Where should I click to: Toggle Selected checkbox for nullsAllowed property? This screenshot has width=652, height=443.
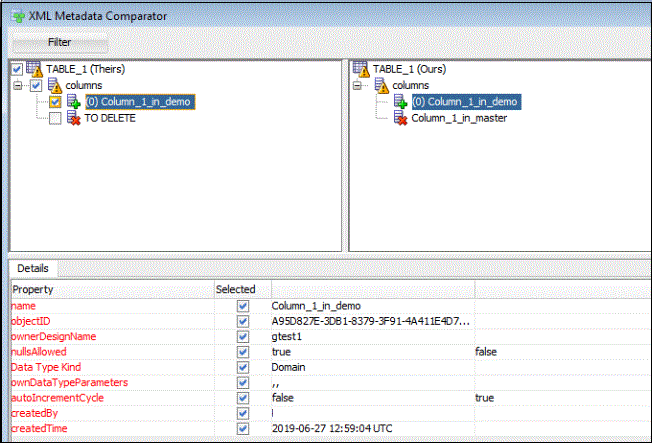(x=243, y=352)
